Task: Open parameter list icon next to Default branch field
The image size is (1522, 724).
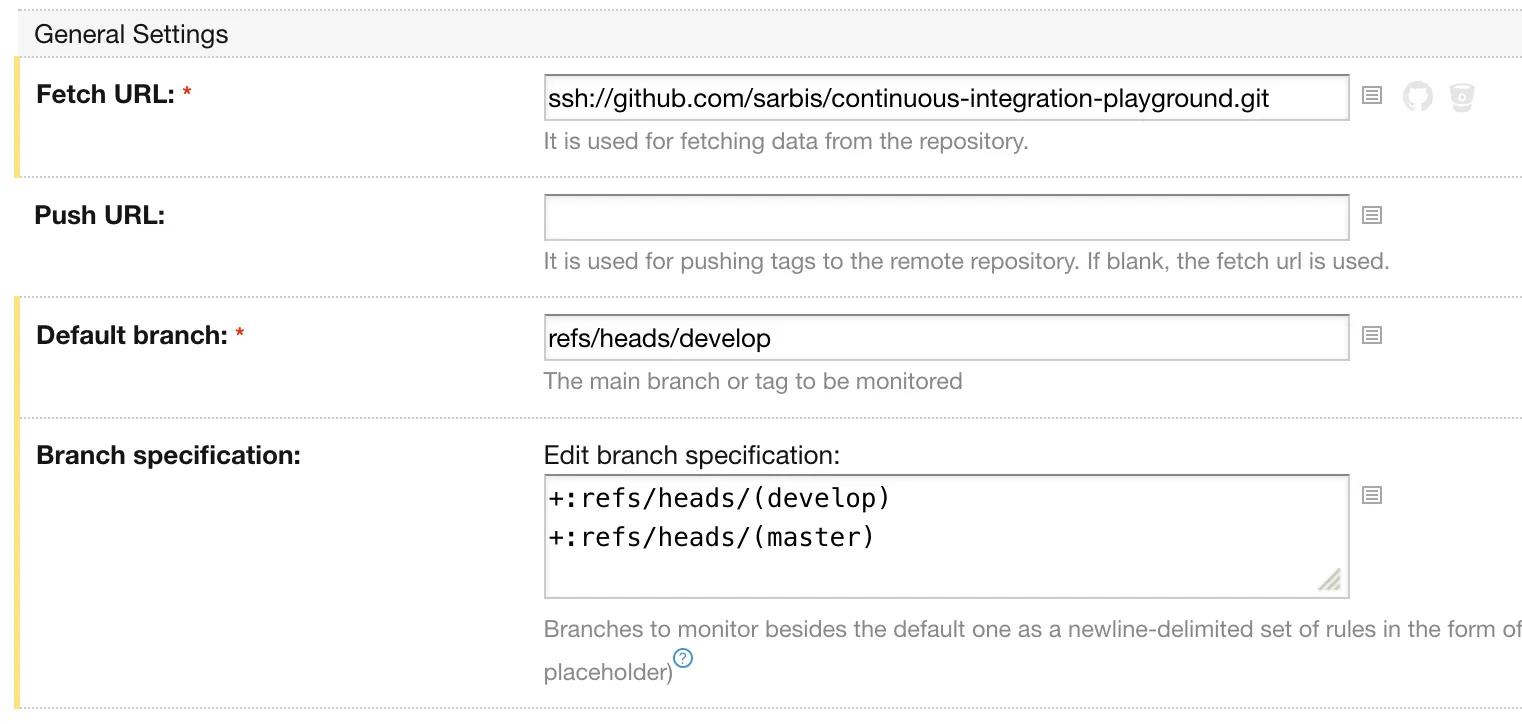Action: (x=1372, y=335)
